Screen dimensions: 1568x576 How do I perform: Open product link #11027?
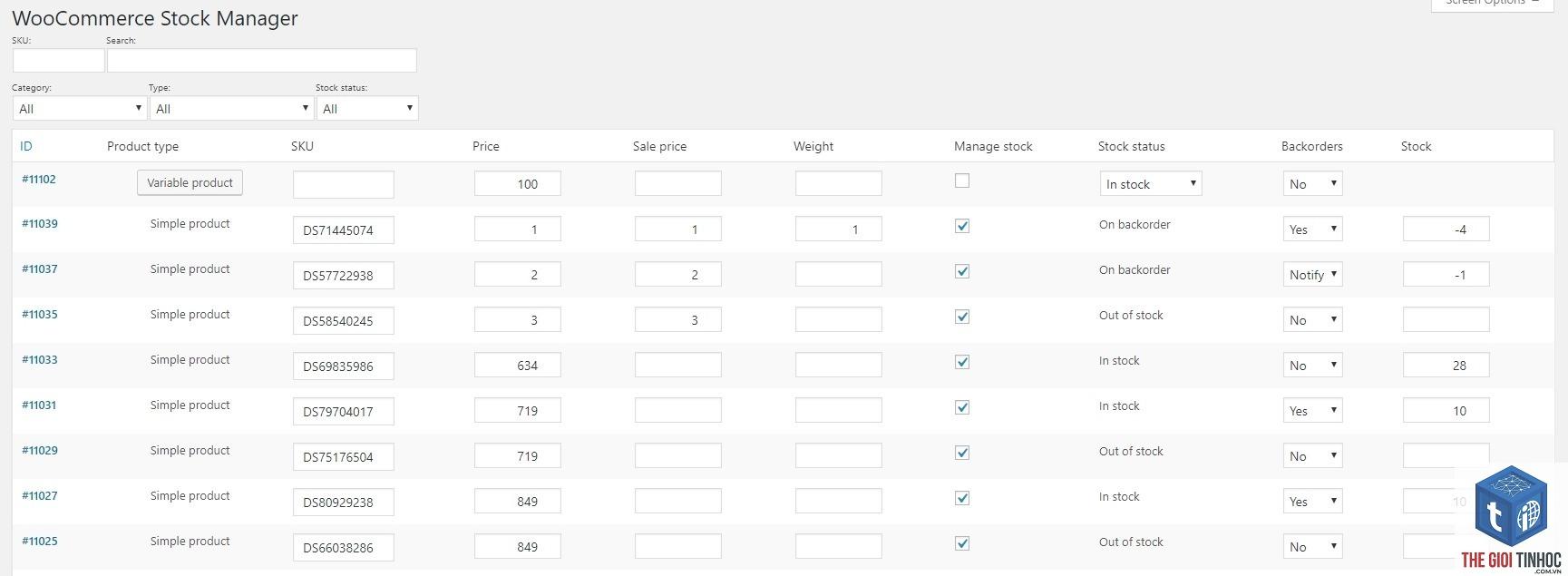(x=39, y=495)
